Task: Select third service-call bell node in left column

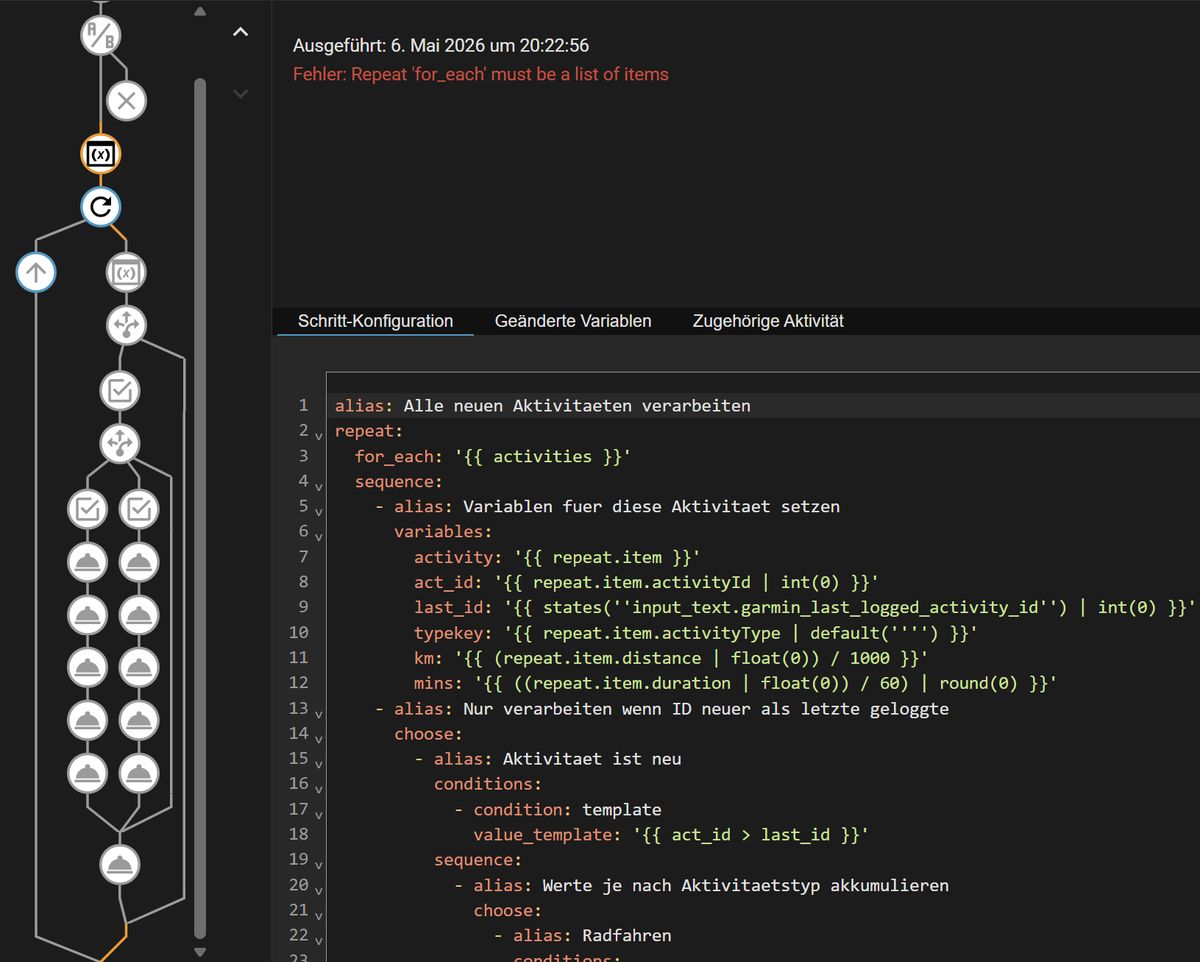Action: [x=87, y=667]
